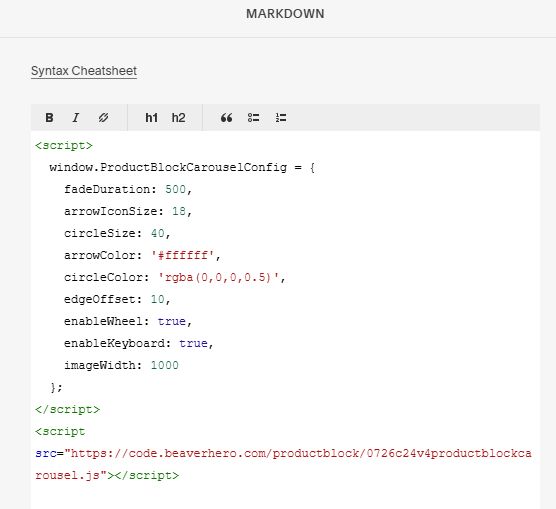
Task: Click the MARKDOWN panel title
Action: (x=285, y=14)
